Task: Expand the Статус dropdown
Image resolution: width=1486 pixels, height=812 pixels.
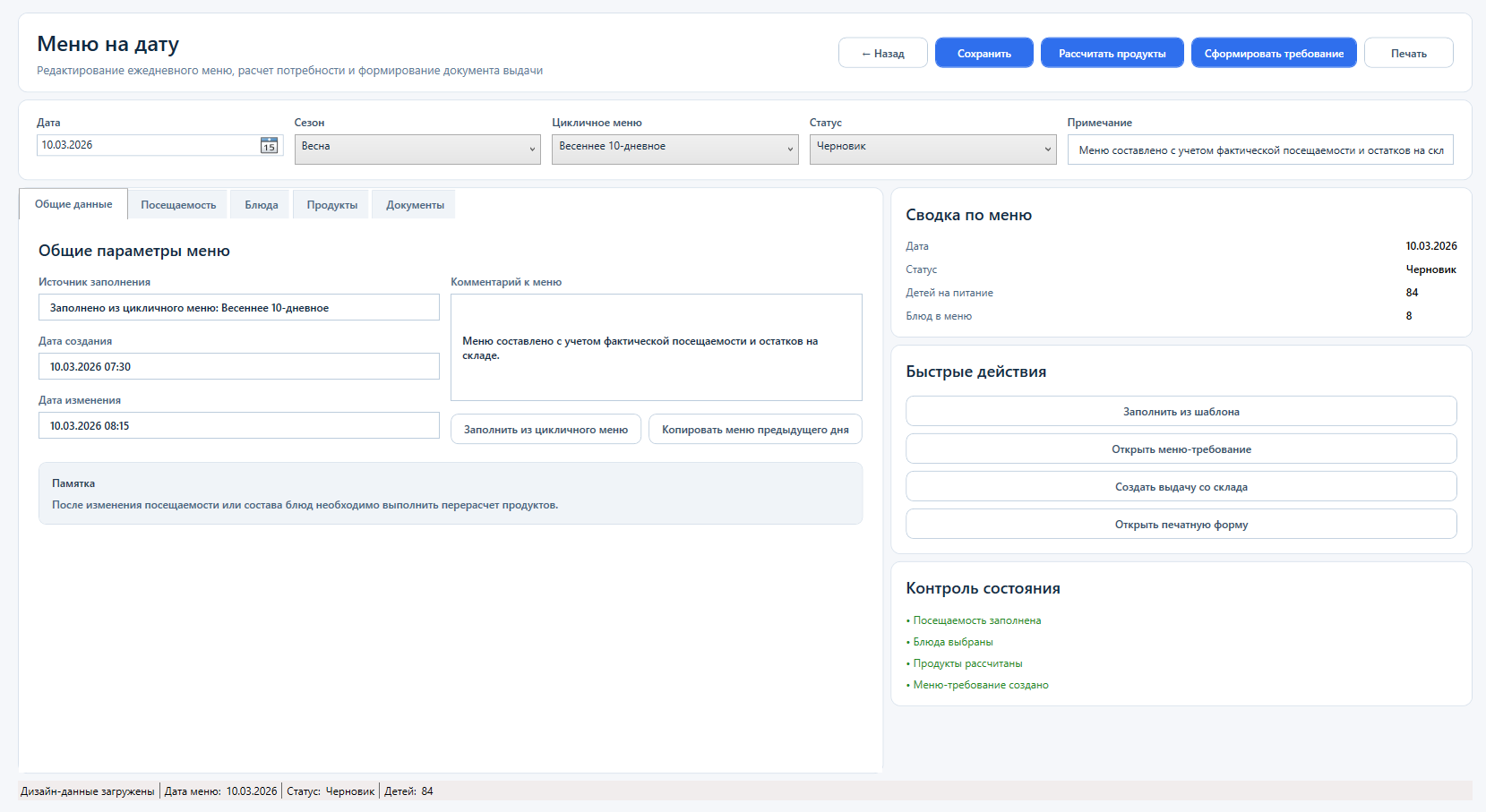Action: [x=932, y=149]
